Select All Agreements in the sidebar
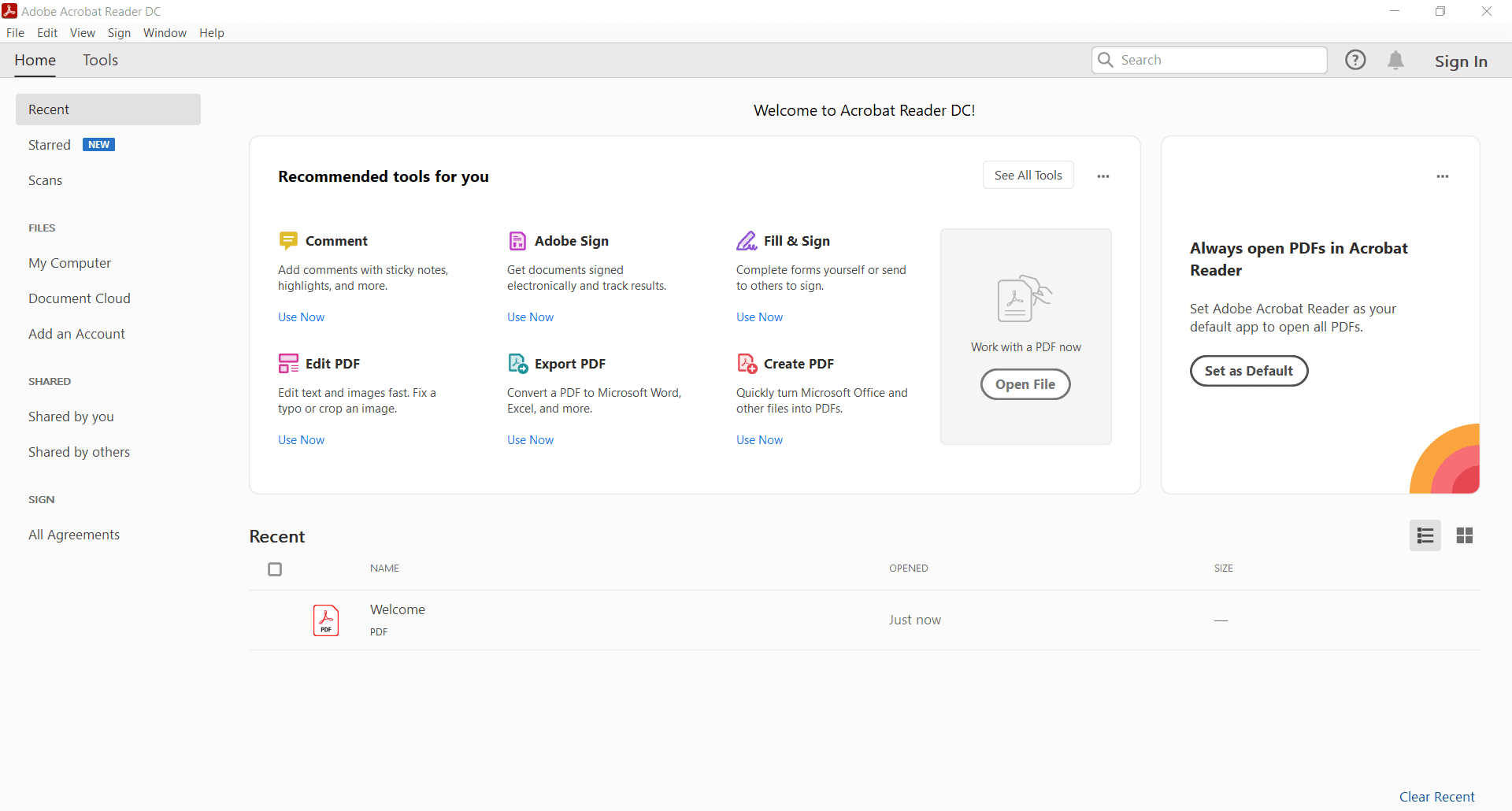Viewport: 1512px width, 811px height. (x=74, y=535)
